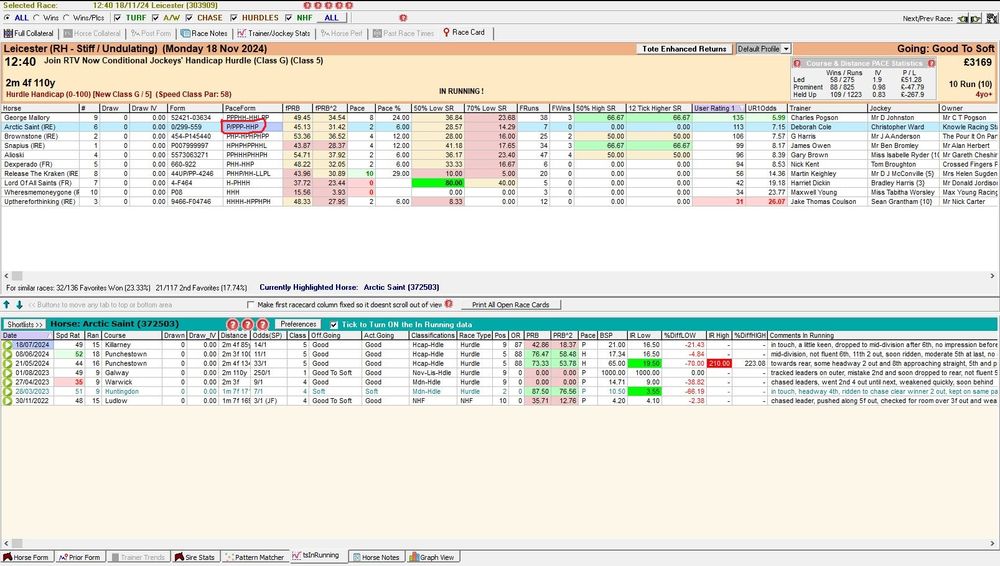Play the 08/06/2024 Punchestown race replay icon
The image size is (1000, 566).
(x=8, y=354)
